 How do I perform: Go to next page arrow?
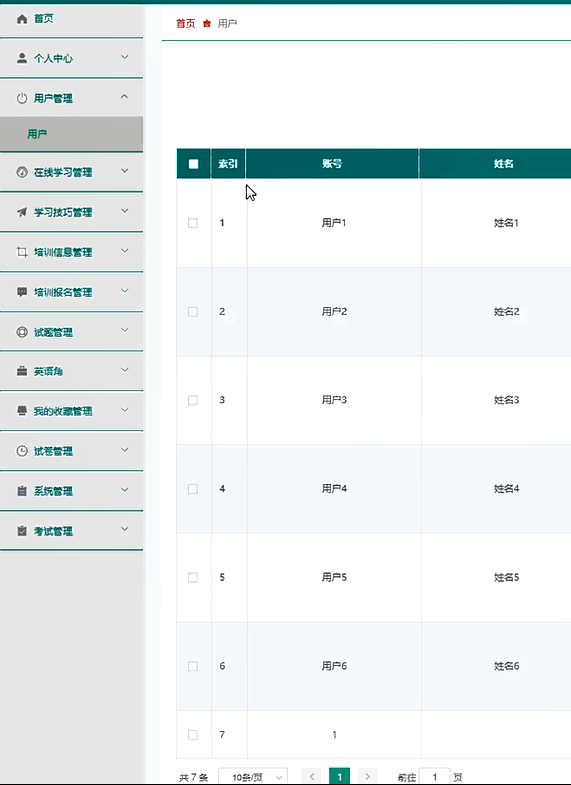[367, 776]
